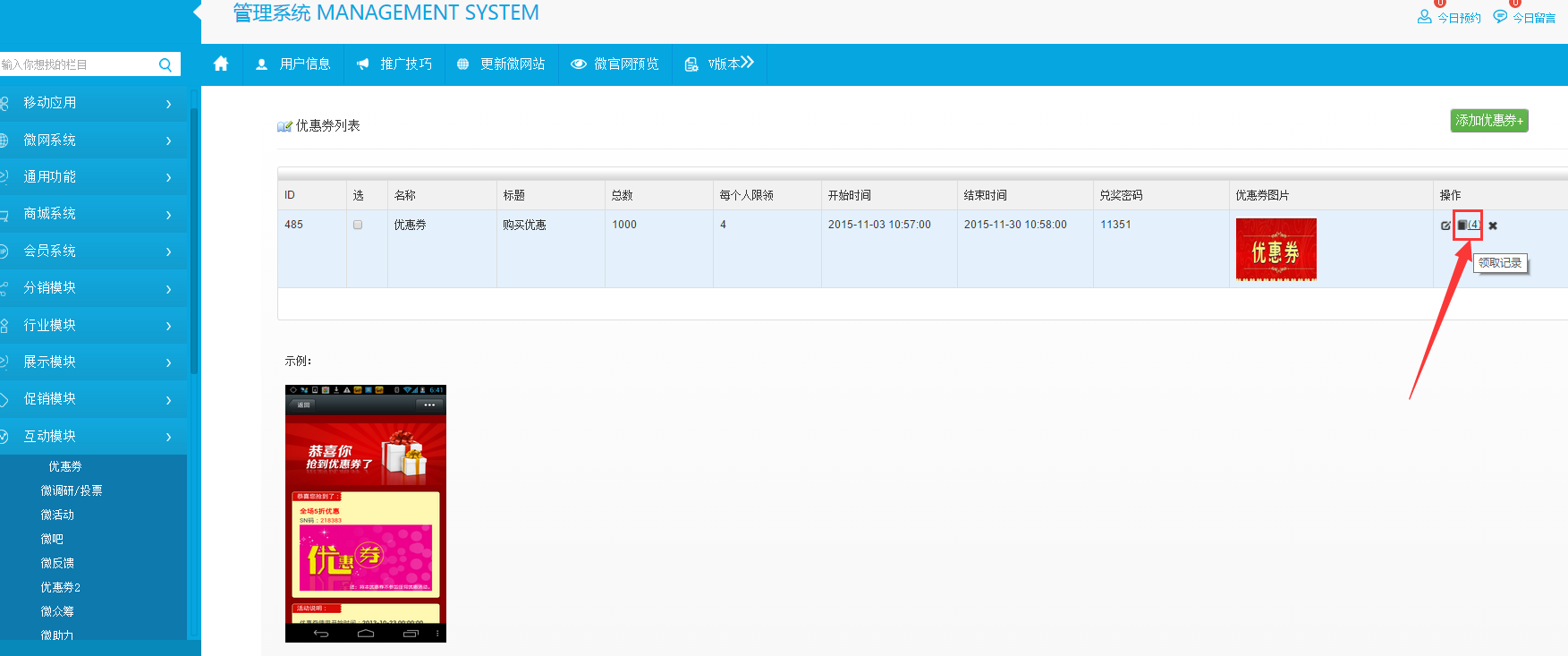
Task: Collapse sidebar using the top arrow icon
Action: pos(197,12)
